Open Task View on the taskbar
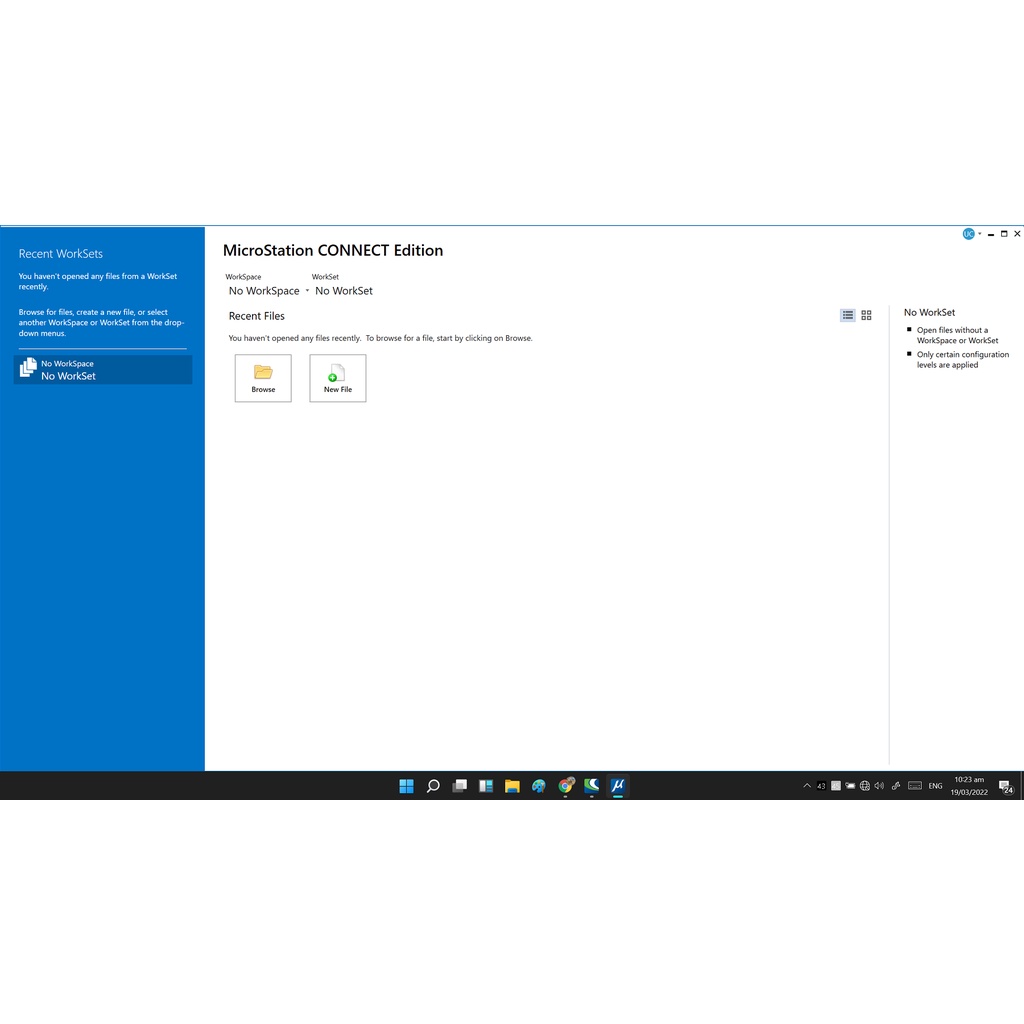The image size is (1024, 1024). [x=460, y=786]
